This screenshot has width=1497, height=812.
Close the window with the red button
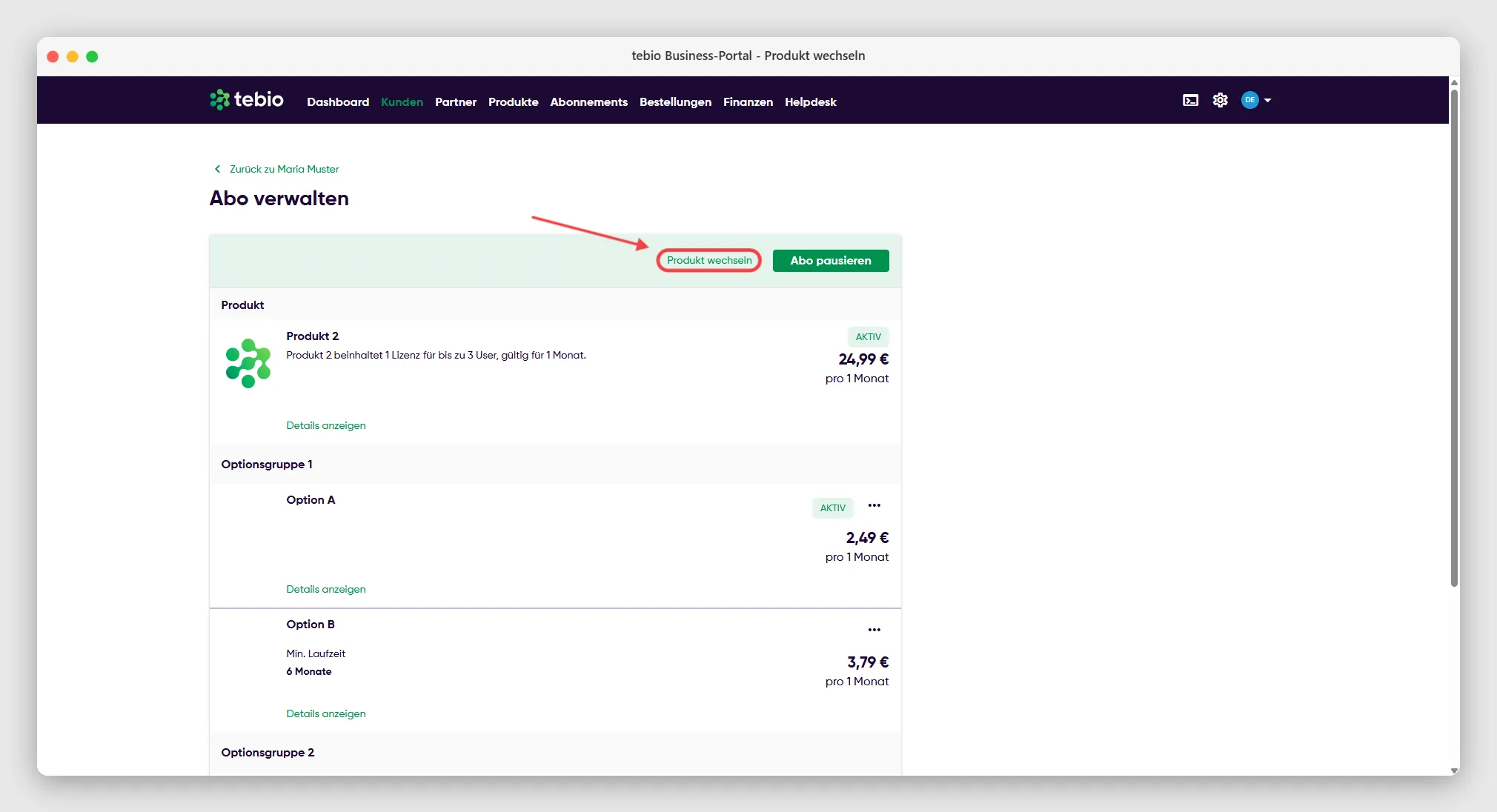(x=53, y=56)
